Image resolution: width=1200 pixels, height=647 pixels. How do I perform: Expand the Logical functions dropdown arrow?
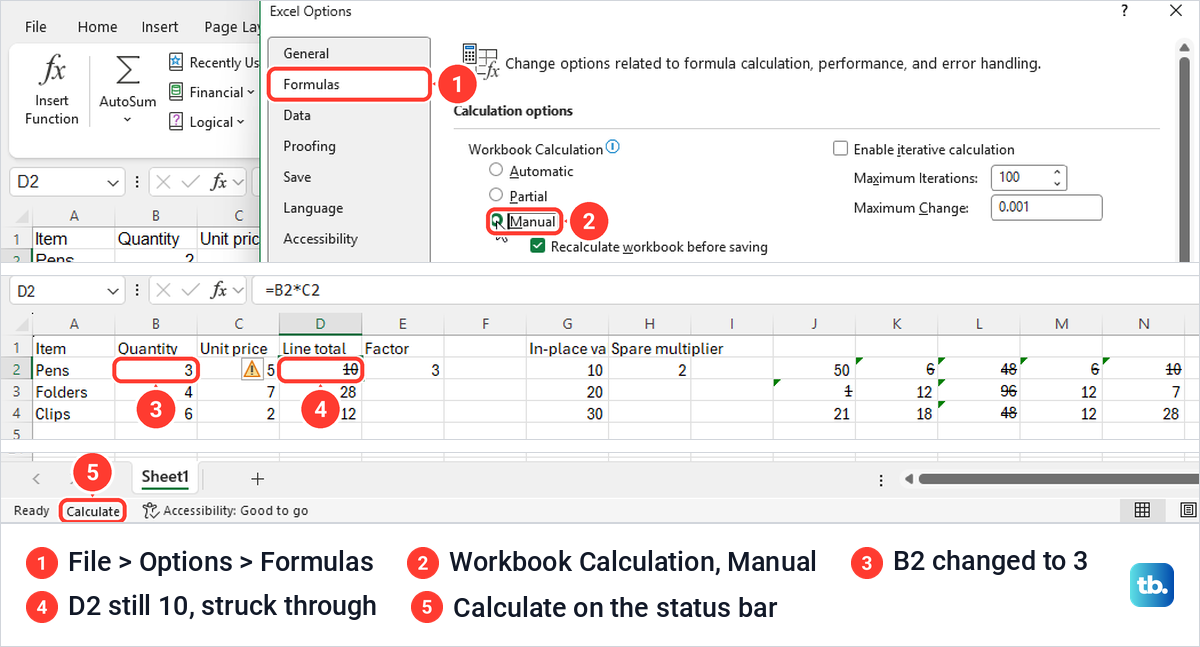240,122
